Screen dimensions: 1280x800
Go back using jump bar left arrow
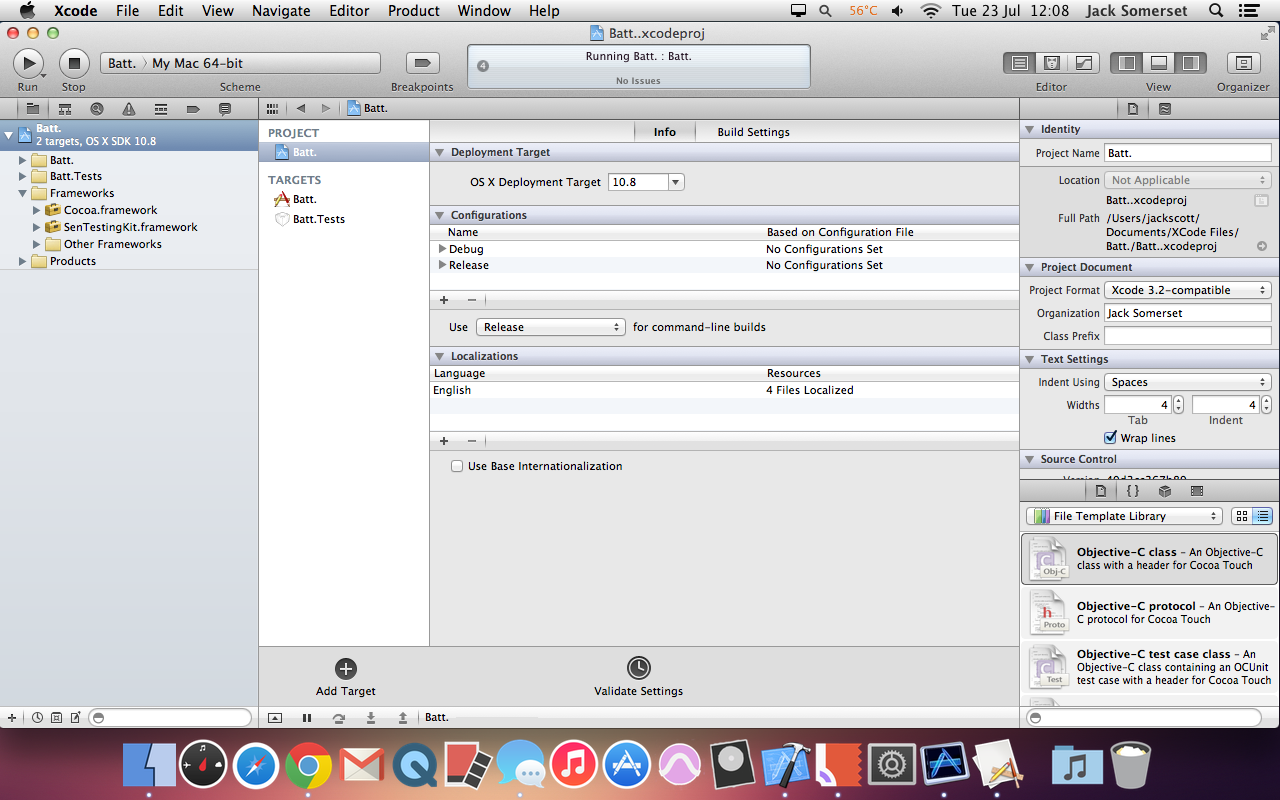(300, 108)
